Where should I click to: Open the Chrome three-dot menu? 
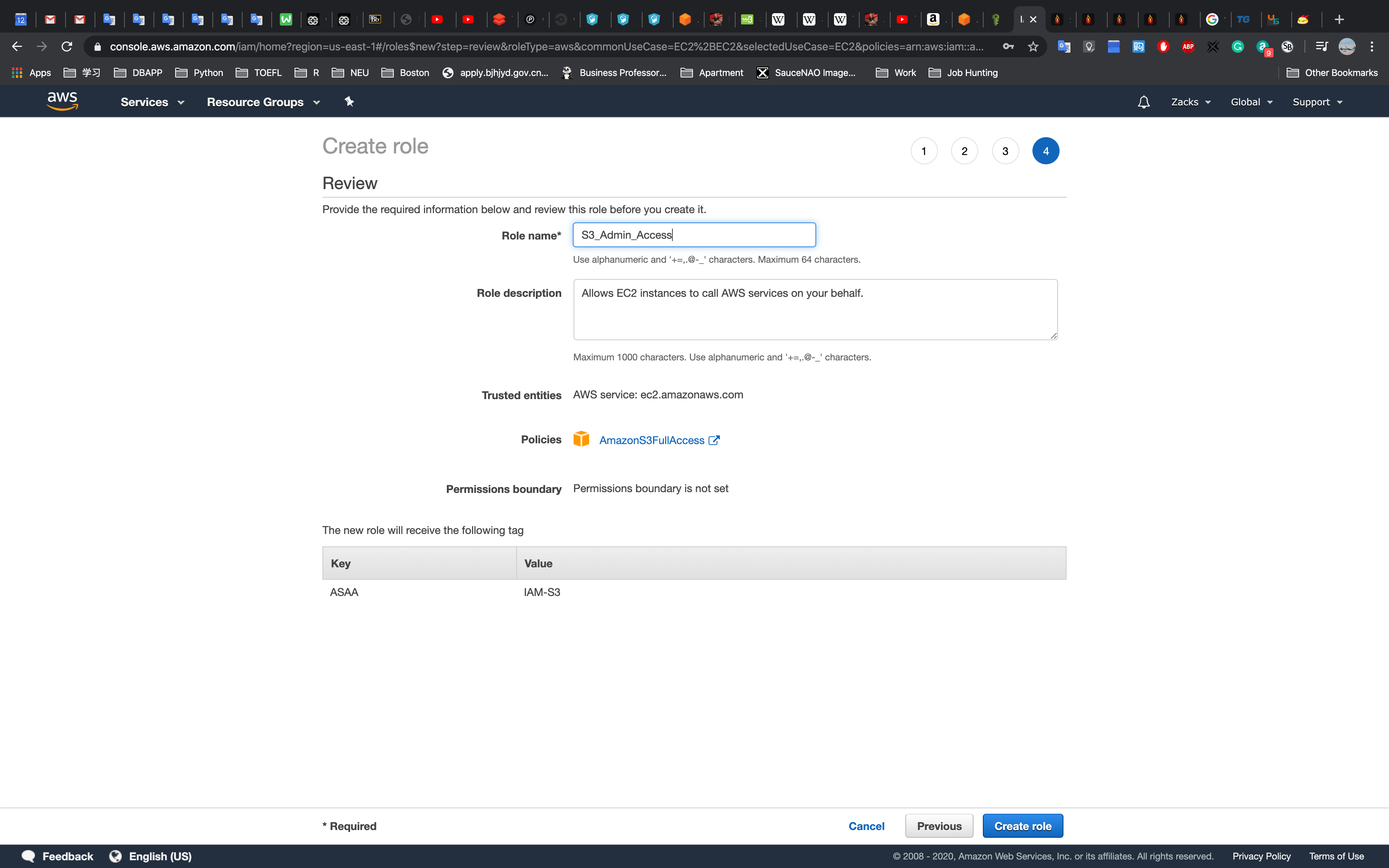pyautogui.click(x=1372, y=46)
